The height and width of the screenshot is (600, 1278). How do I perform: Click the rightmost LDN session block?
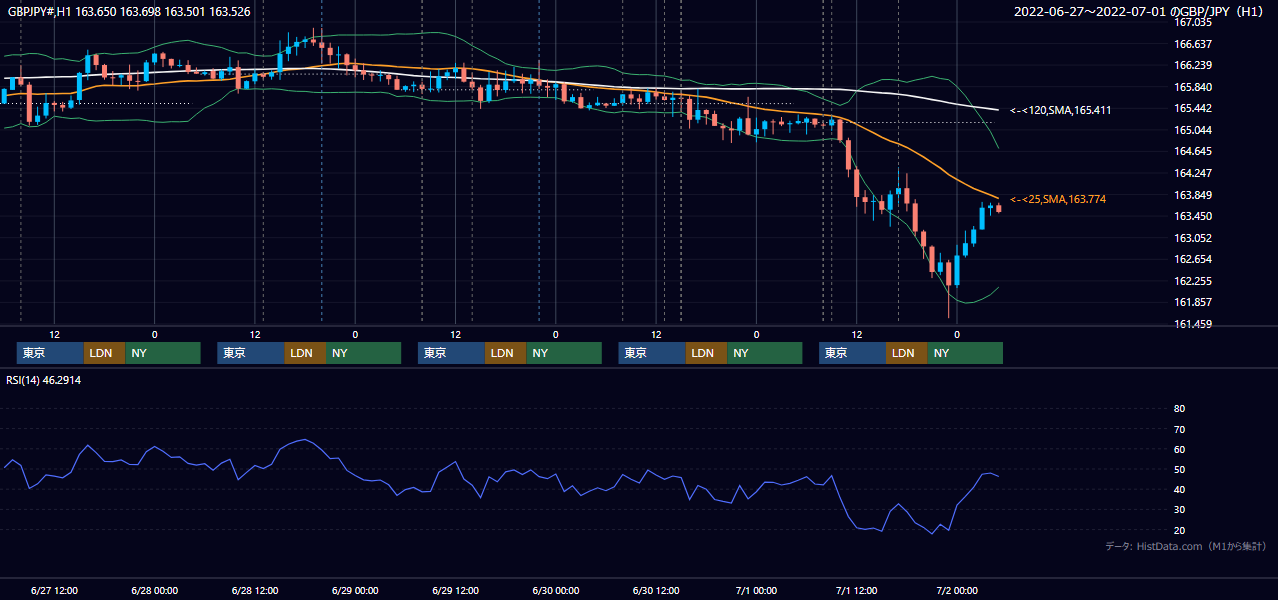coord(906,353)
